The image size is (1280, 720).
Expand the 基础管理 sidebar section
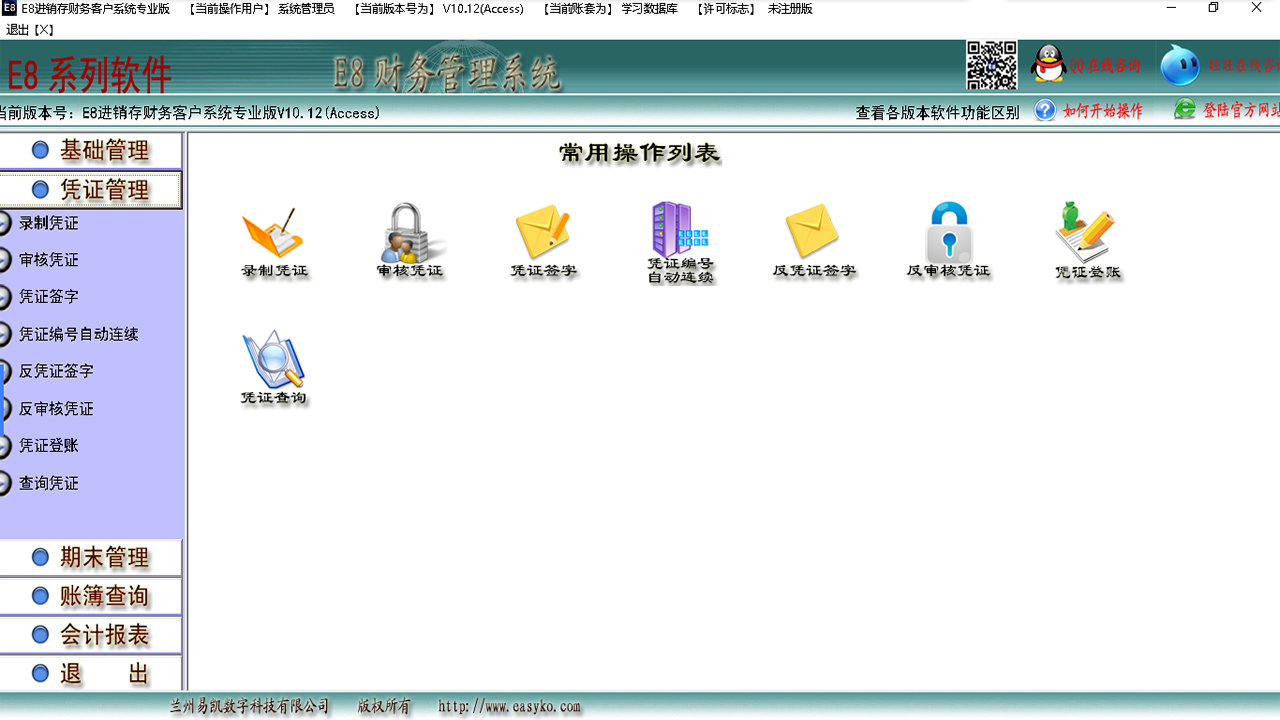(91, 150)
